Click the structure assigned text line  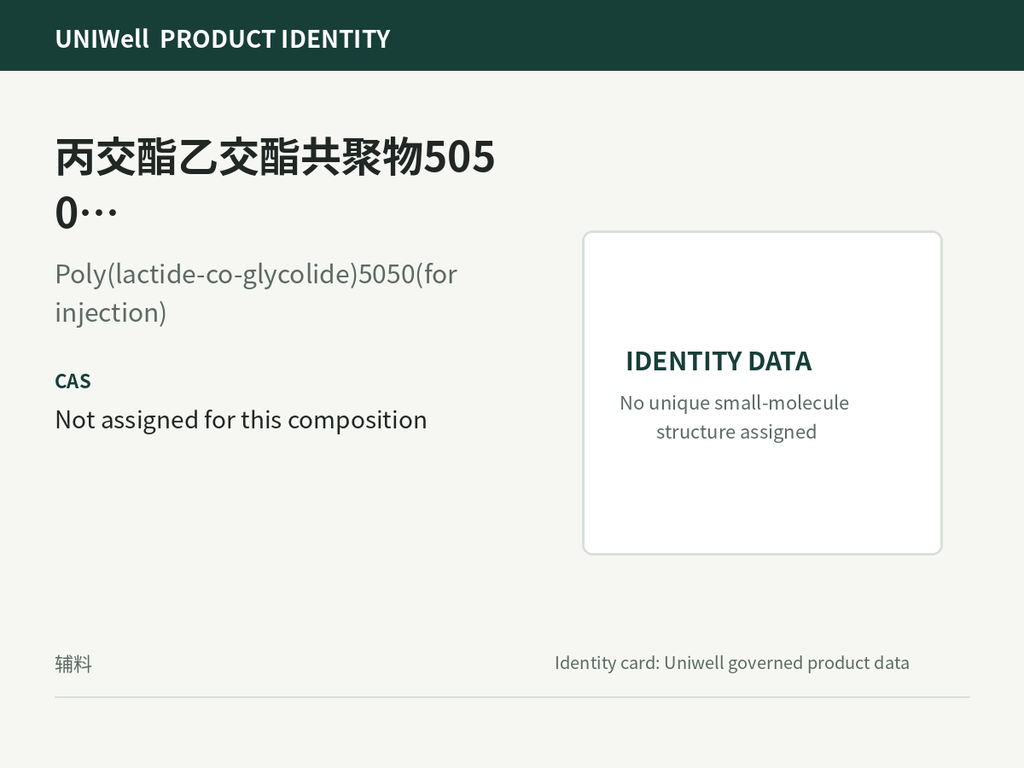736,432
